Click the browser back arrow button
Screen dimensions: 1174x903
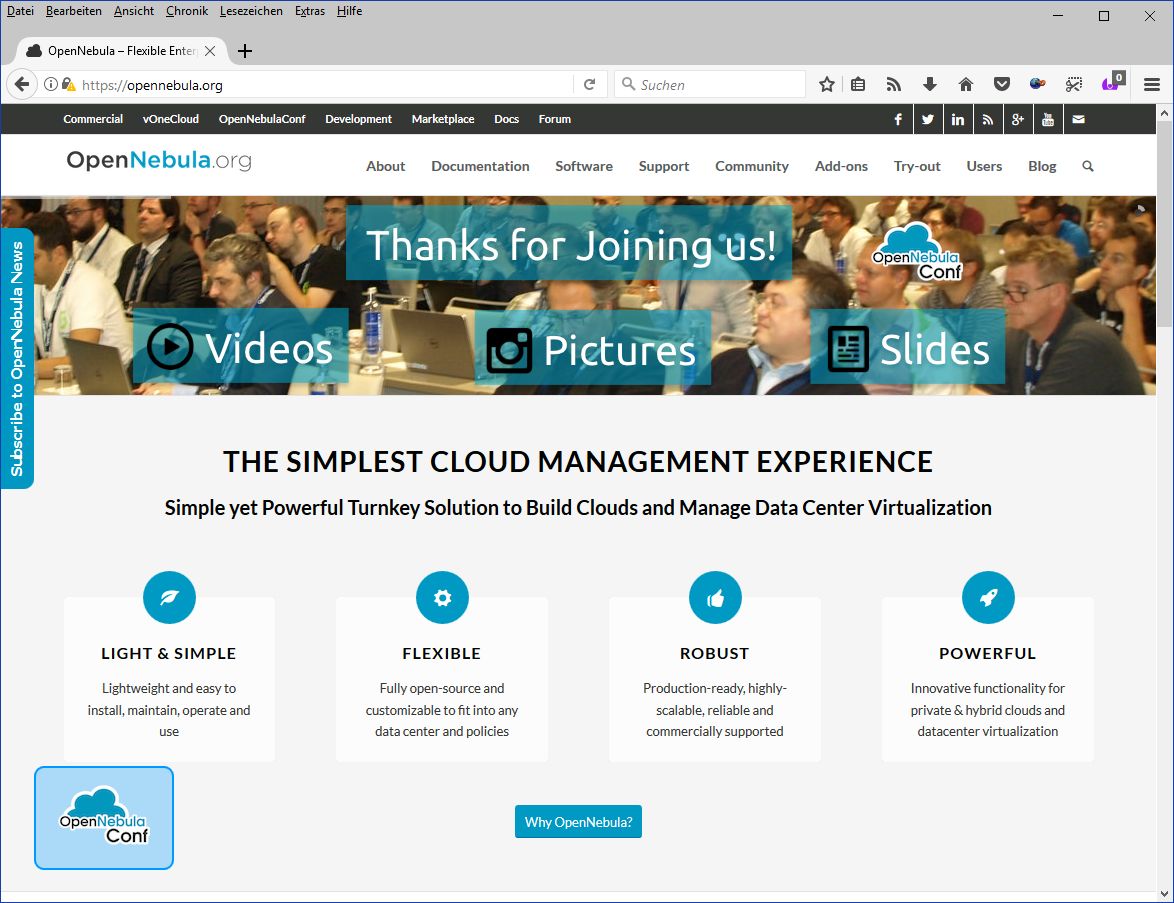coord(22,85)
